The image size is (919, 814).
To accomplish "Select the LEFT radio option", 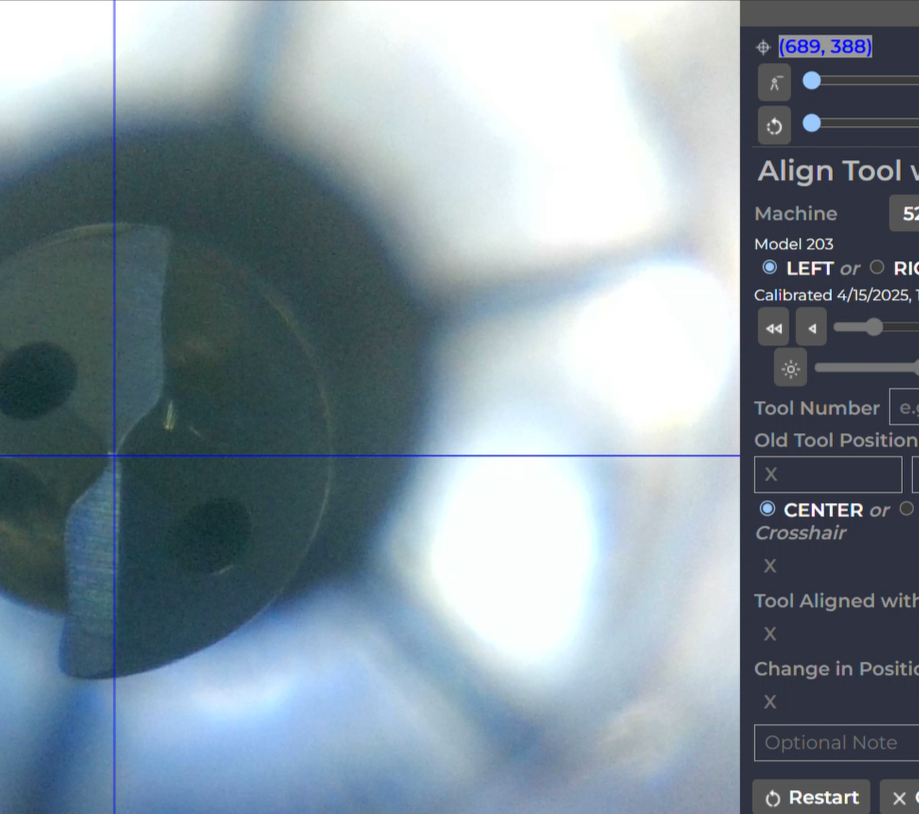I will (x=769, y=267).
